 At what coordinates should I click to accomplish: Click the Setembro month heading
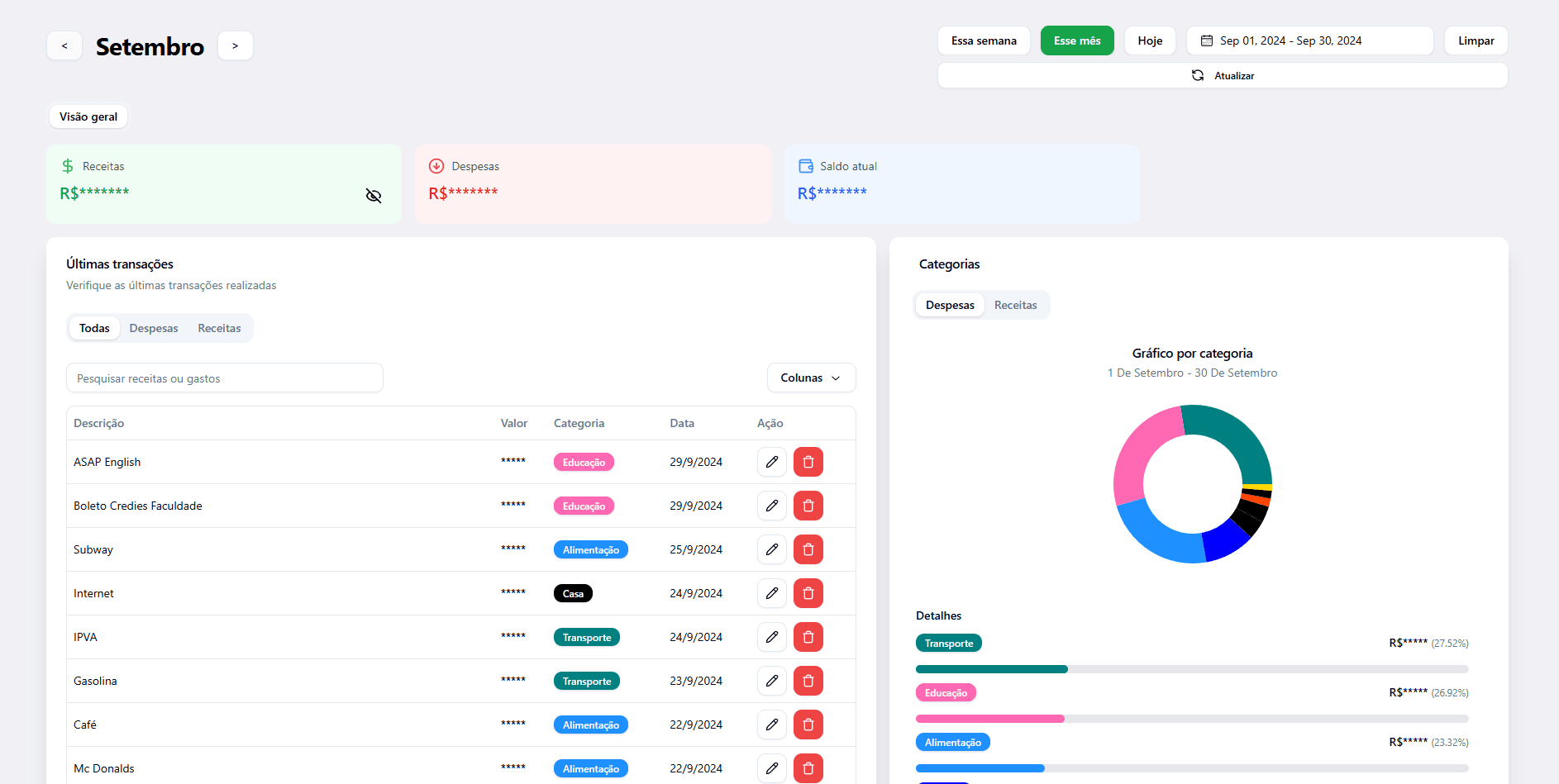(150, 46)
